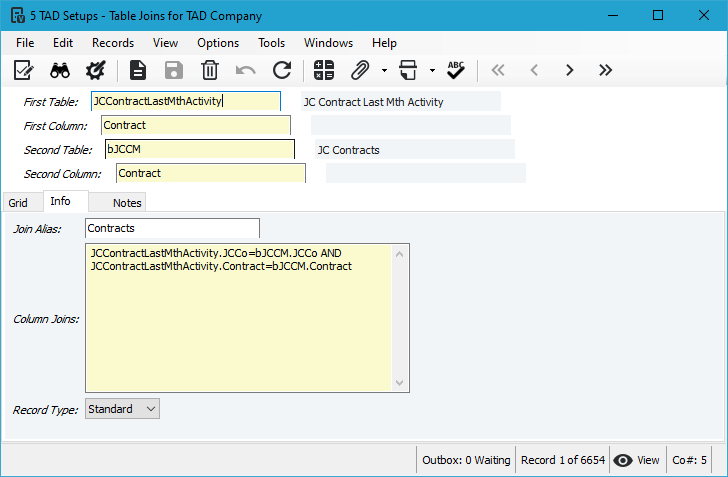This screenshot has height=477, width=728.
Task: Save the record with the floppy disk icon
Action: (x=174, y=71)
